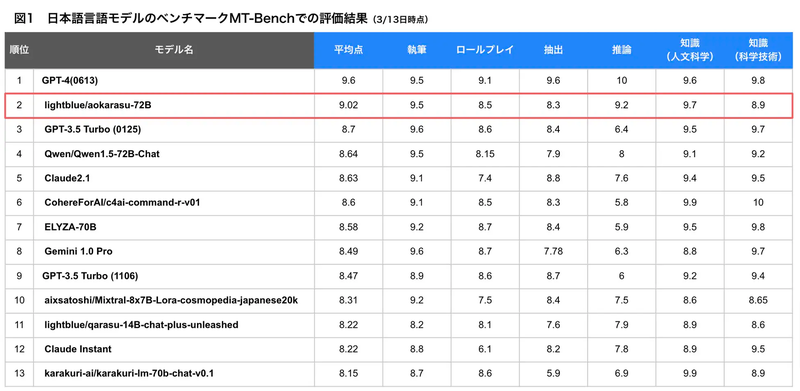
Task: Click the 平均点 column header
Action: [x=348, y=50]
